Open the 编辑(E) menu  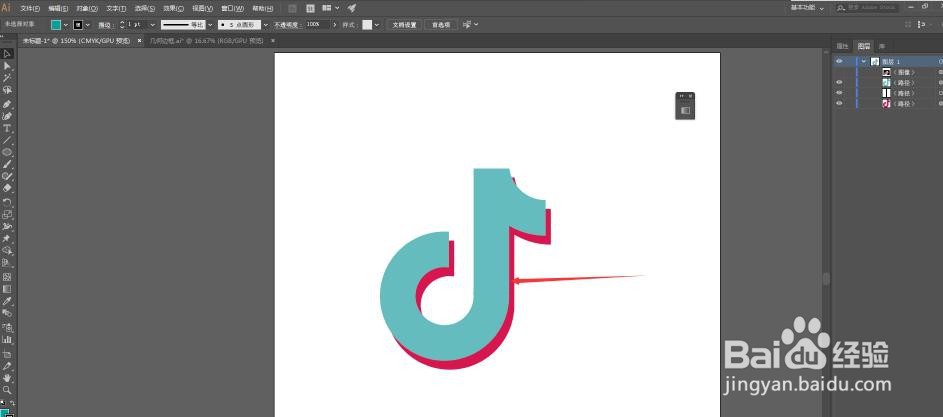(58, 8)
